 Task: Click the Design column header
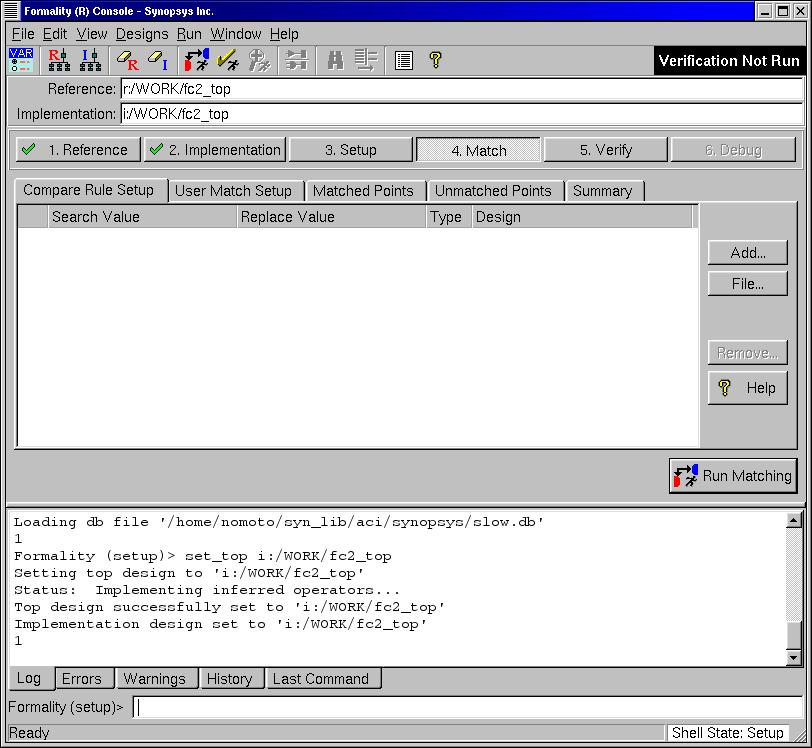(x=582, y=217)
